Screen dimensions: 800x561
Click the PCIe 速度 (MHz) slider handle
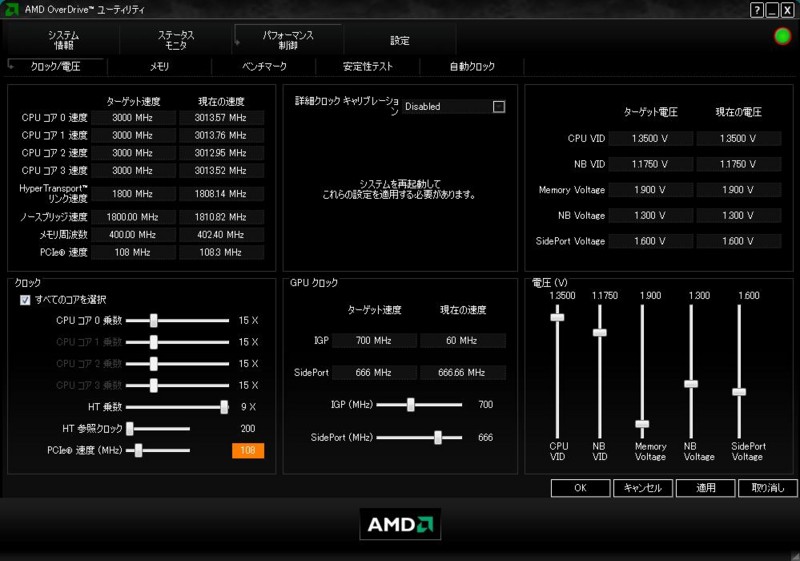pos(138,450)
